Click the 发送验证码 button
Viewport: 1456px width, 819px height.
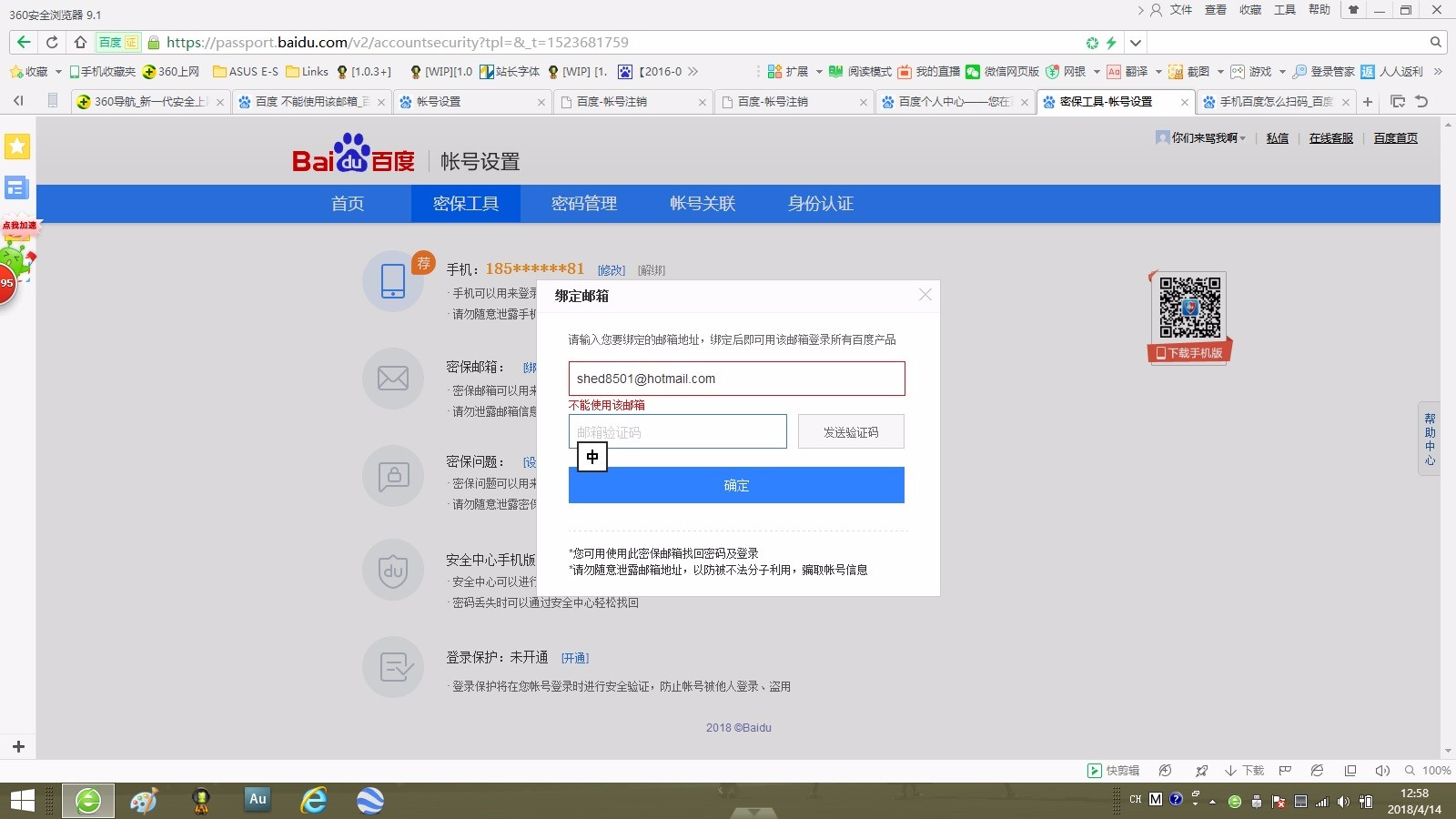point(850,431)
